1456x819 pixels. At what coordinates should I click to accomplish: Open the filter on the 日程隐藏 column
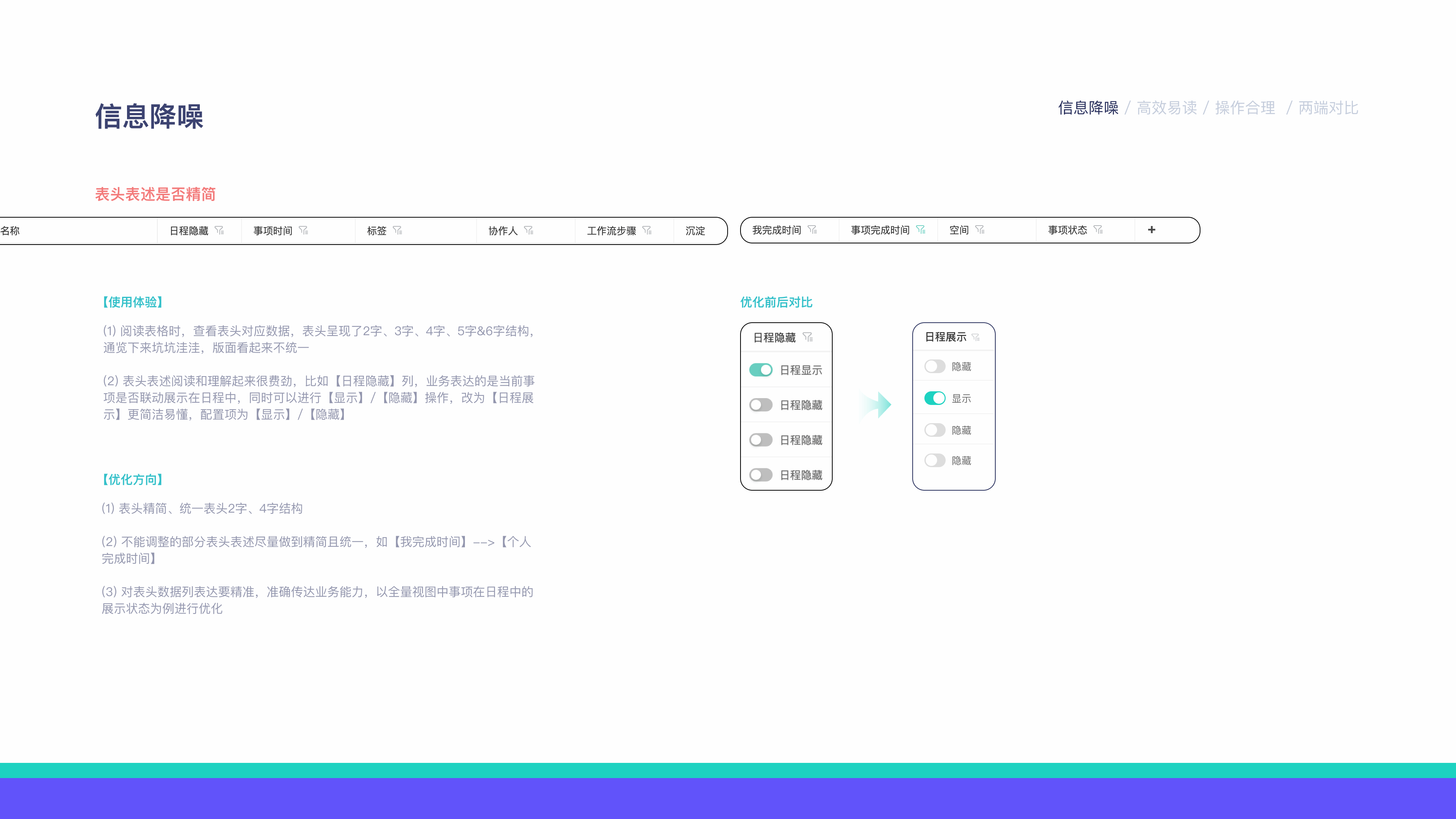point(220,230)
